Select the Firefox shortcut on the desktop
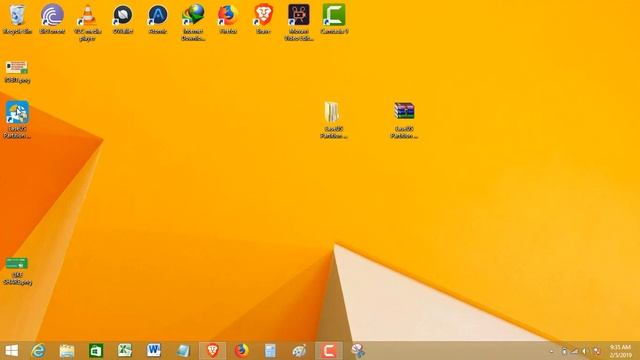Image resolution: width=640 pixels, height=360 pixels. pyautogui.click(x=228, y=19)
